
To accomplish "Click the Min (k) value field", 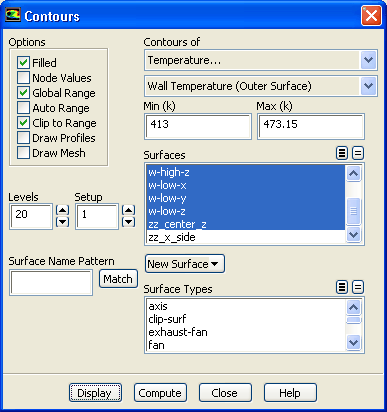I will (198, 126).
